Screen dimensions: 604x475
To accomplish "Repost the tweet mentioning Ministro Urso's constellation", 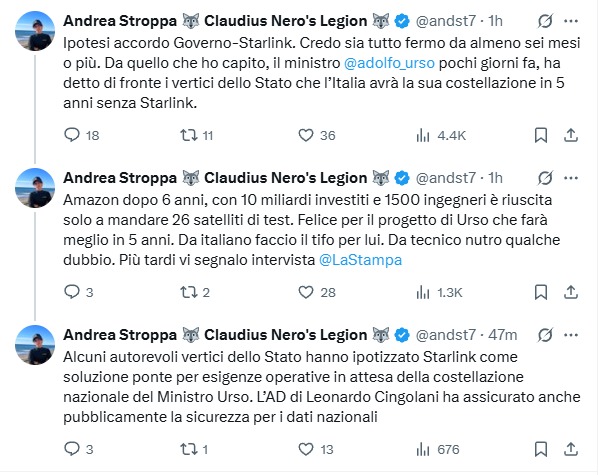I will pyautogui.click(x=188, y=449).
